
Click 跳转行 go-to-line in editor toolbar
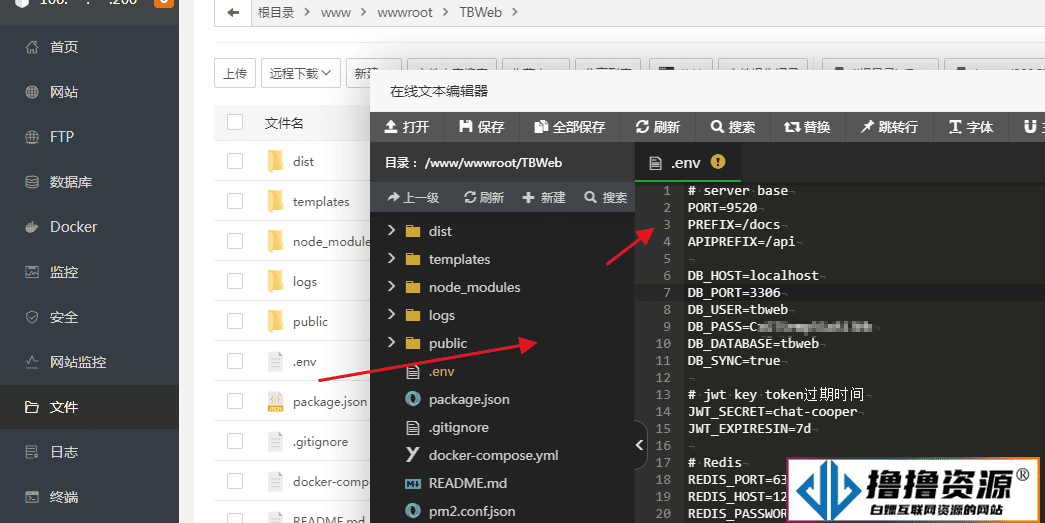click(889, 127)
